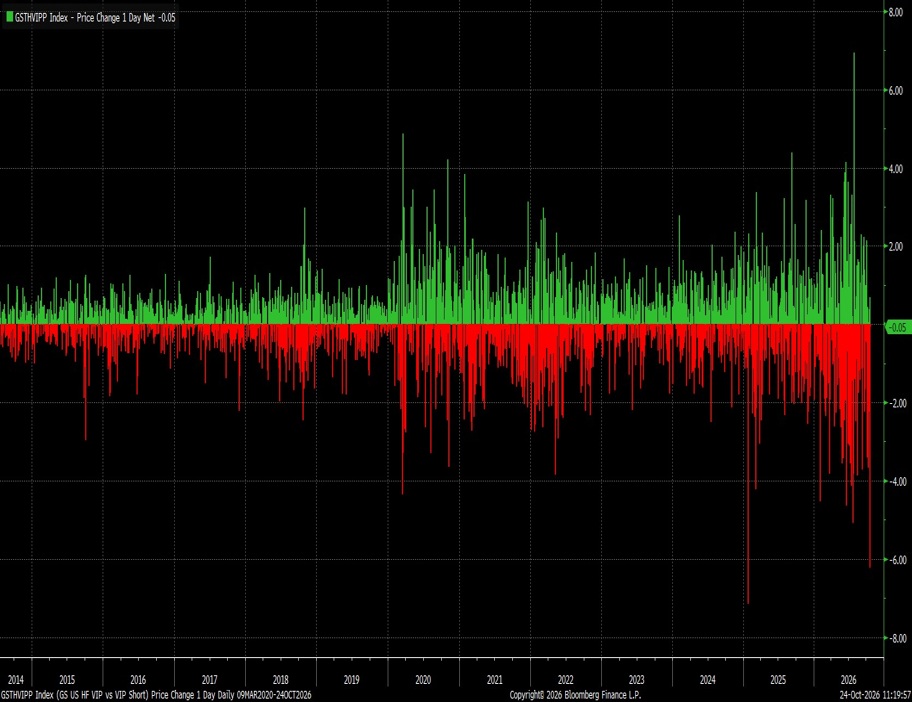Click the positive 6.00 y-axis label
912x703 pixels.
895,91
